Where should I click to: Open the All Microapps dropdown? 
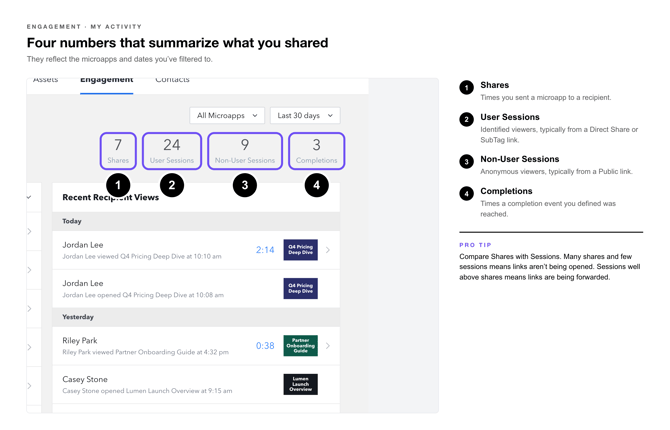[227, 115]
